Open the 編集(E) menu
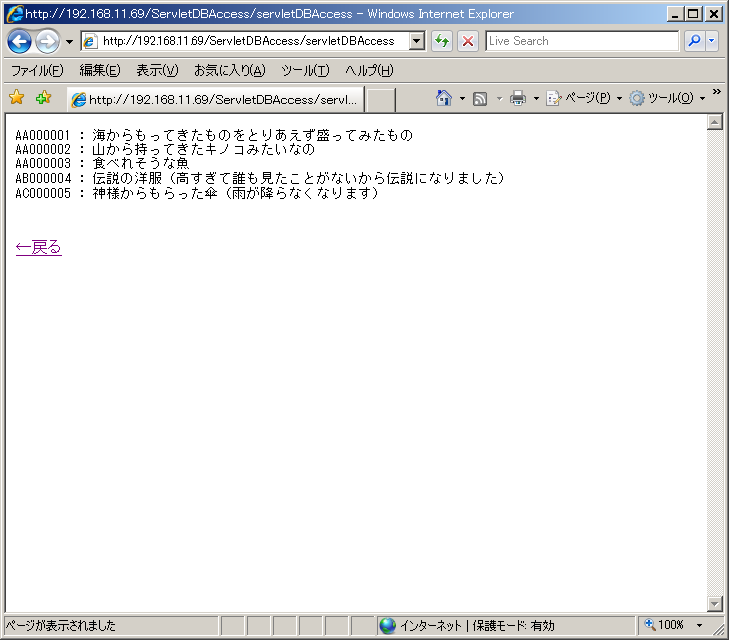This screenshot has height=640, width=729. [100, 71]
